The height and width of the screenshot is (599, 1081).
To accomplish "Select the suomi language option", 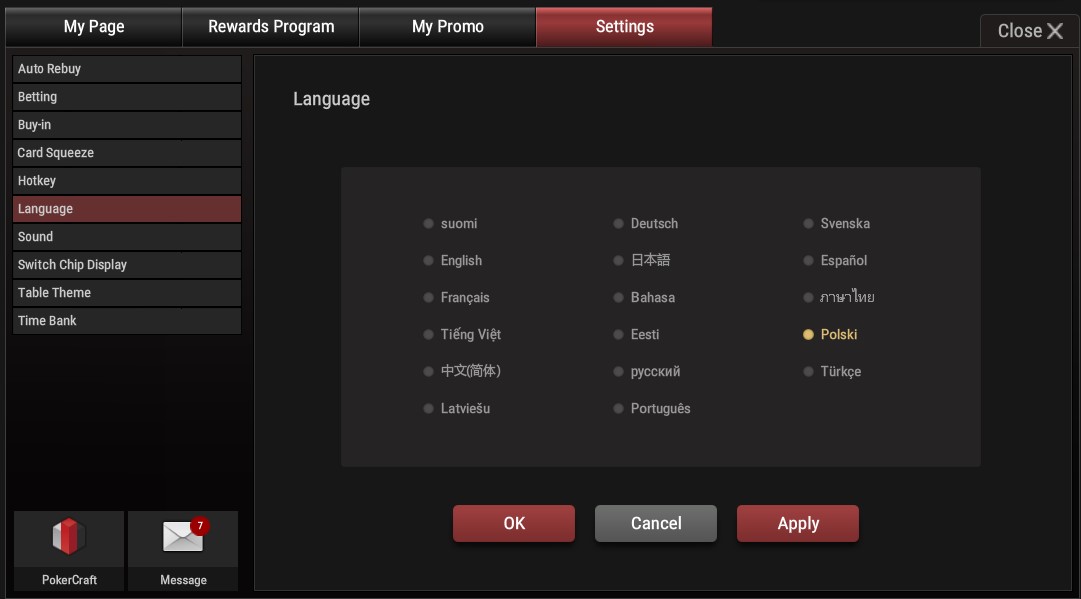I will pos(429,224).
